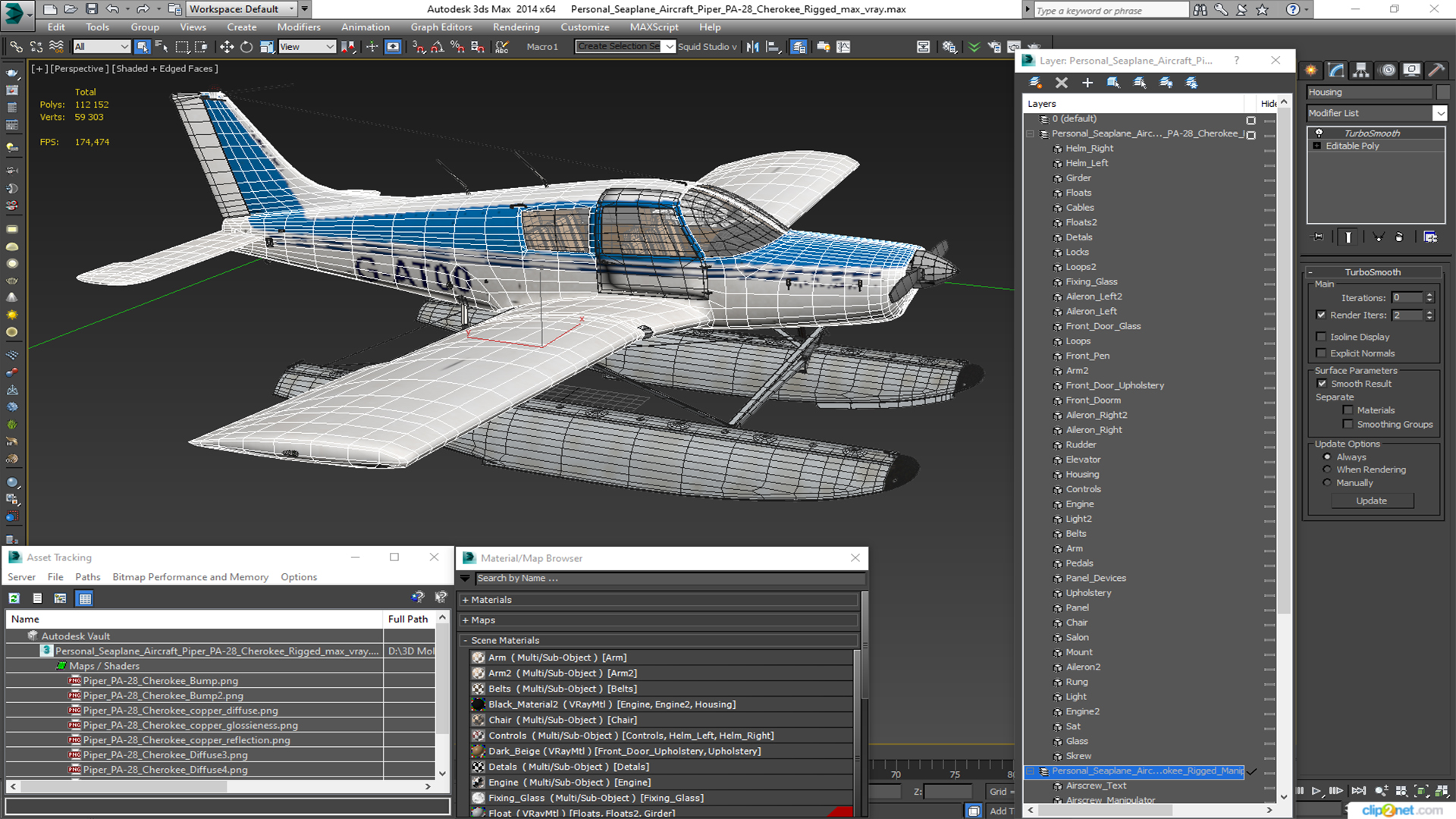Click the Select Object arrow tool
The height and width of the screenshot is (819, 1456).
(142, 47)
